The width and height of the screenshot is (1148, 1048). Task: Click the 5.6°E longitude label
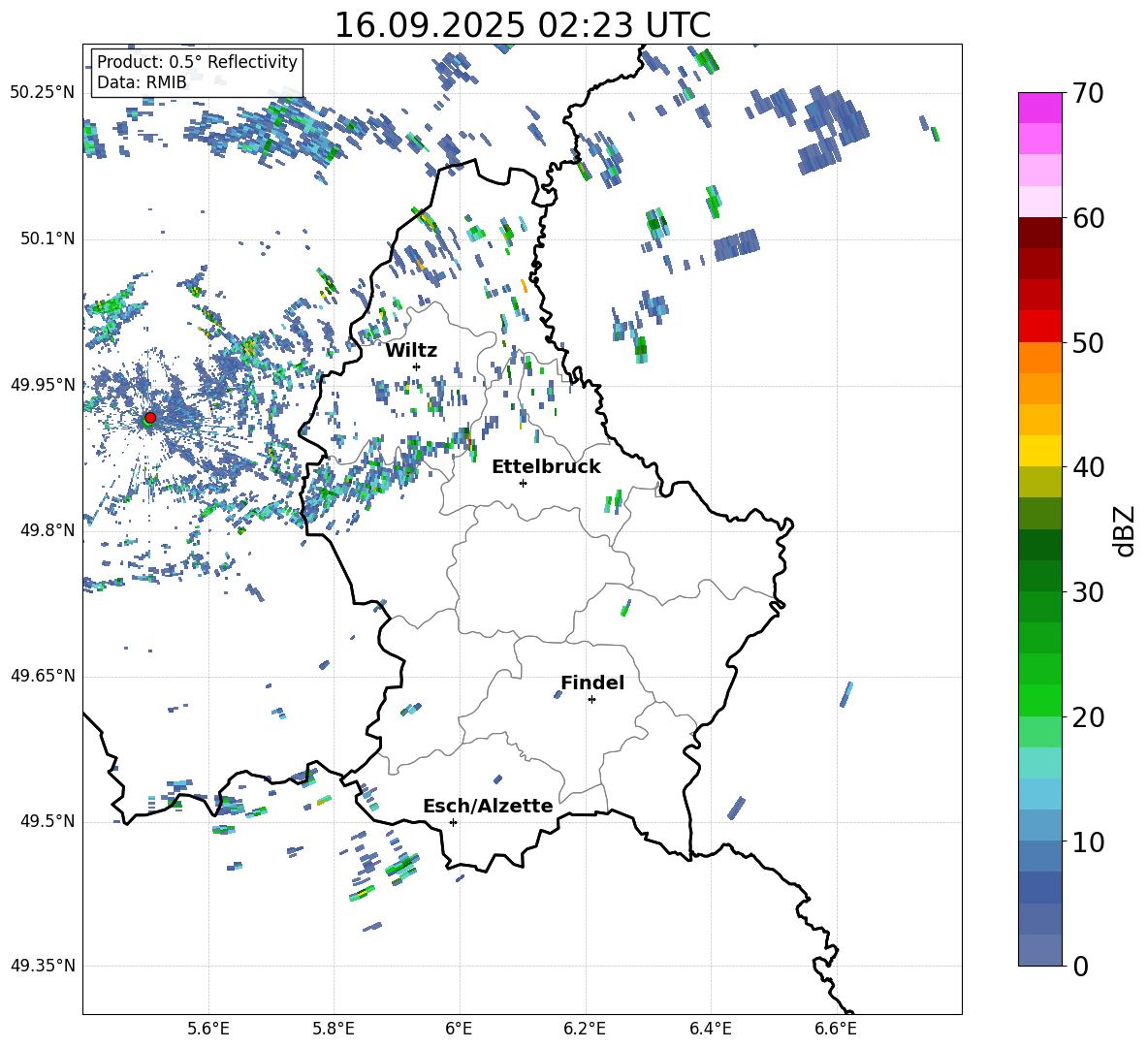(208, 1029)
